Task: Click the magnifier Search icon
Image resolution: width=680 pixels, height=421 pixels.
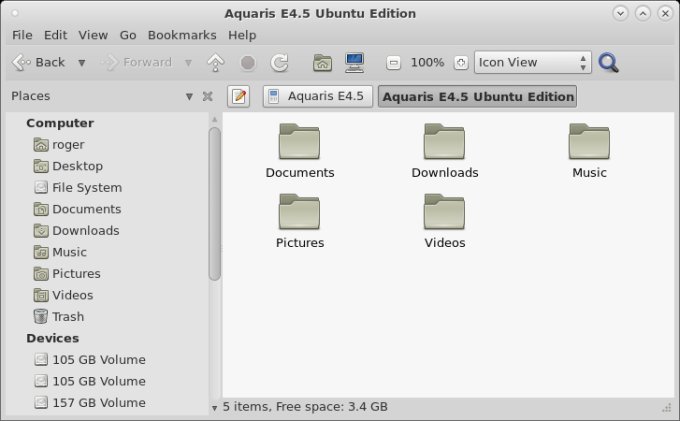Action: 608,63
